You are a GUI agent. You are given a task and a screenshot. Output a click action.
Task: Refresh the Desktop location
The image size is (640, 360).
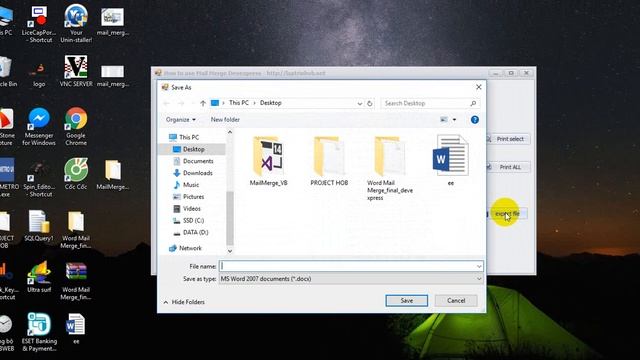370,103
